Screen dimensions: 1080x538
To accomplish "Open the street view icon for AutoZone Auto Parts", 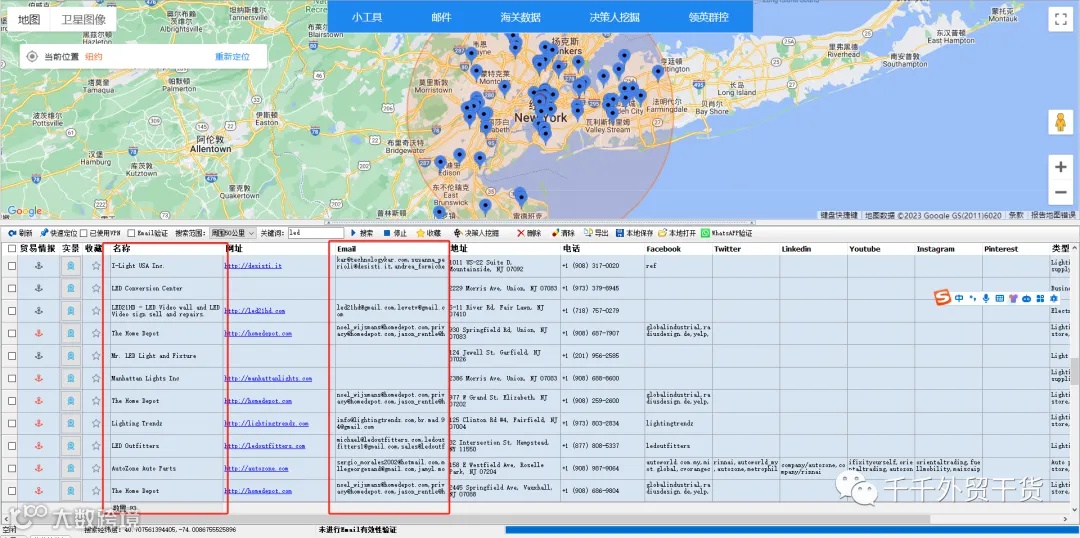I will click(x=70, y=468).
